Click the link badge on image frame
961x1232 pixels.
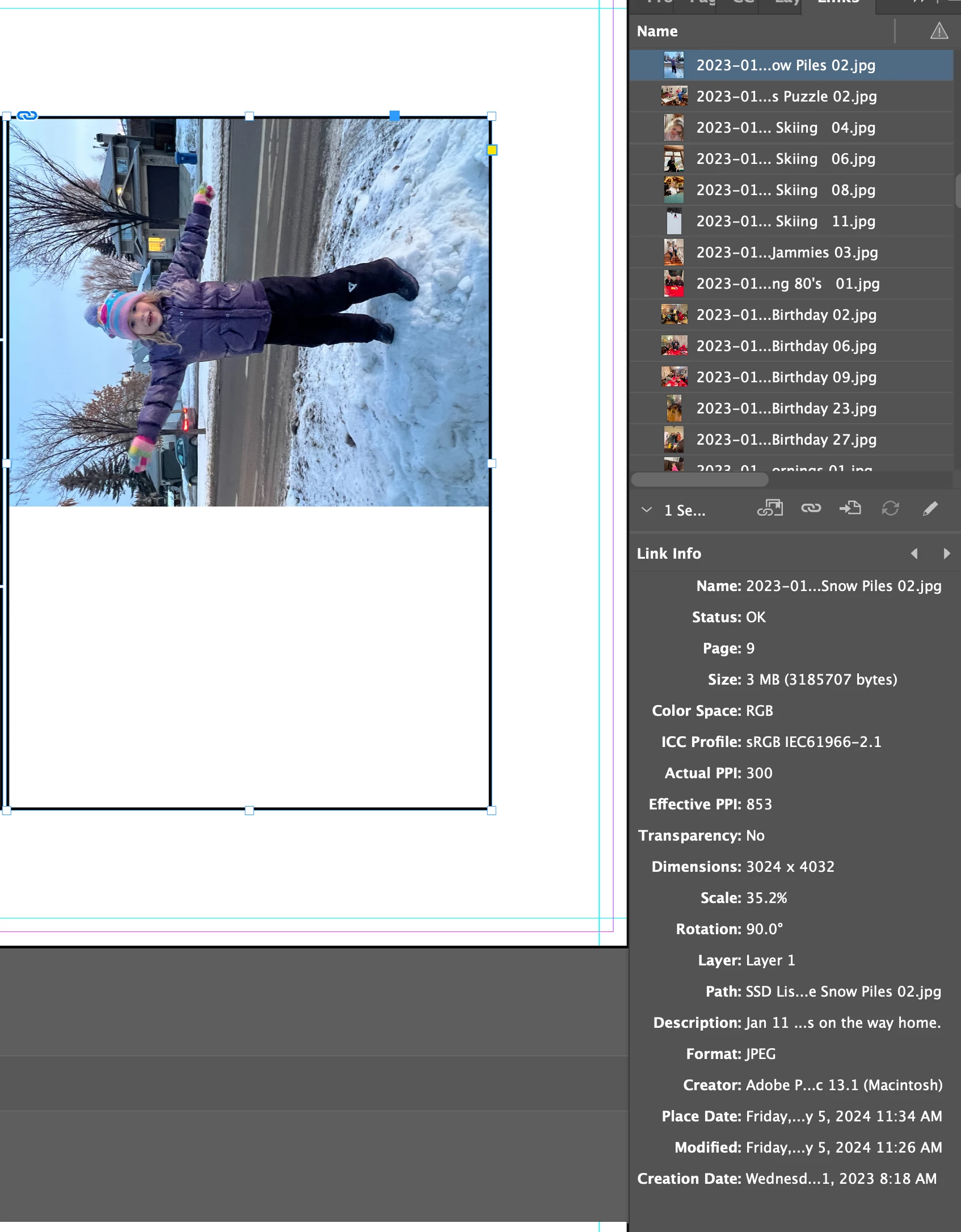tap(27, 116)
